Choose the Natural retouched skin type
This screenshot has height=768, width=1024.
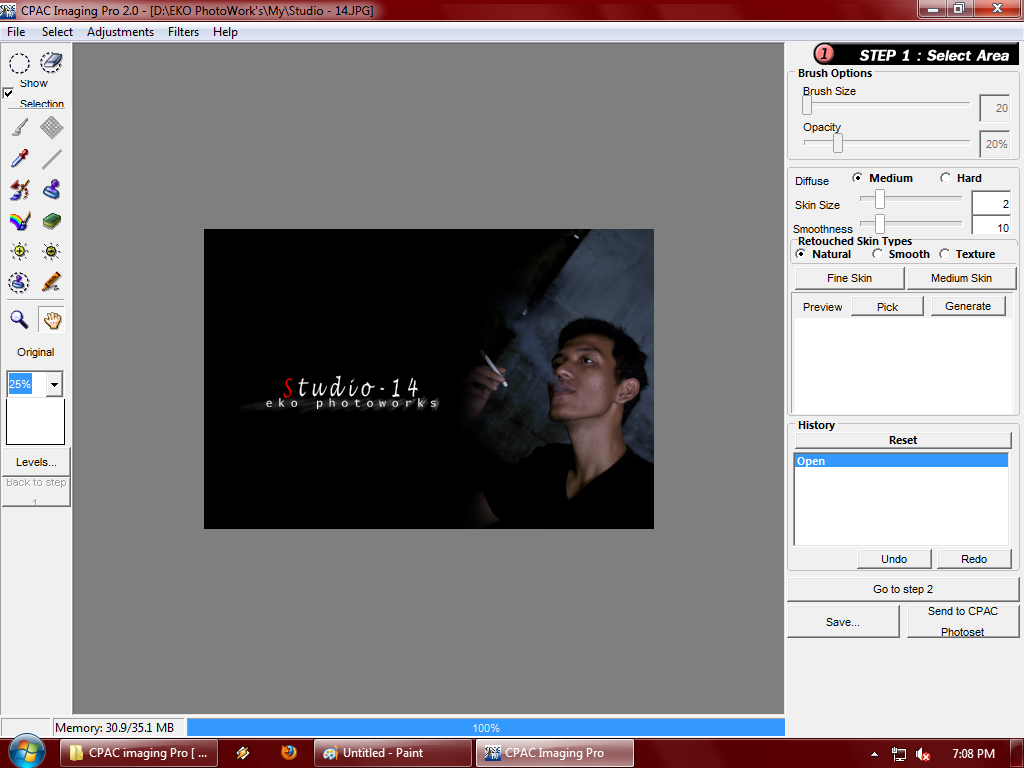pos(801,253)
